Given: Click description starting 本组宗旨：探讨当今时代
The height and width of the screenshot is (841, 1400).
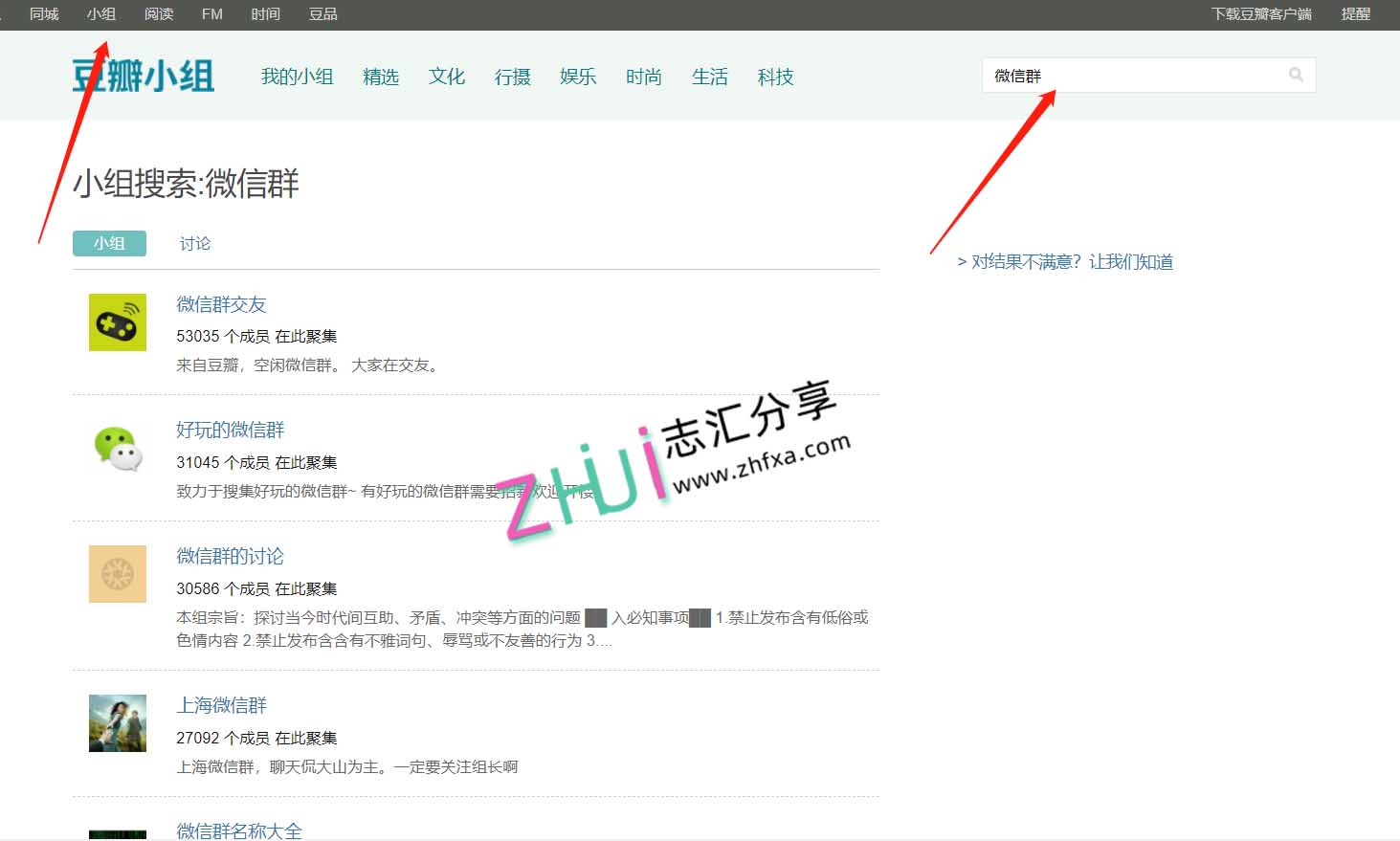Looking at the screenshot, I should tap(522, 629).
